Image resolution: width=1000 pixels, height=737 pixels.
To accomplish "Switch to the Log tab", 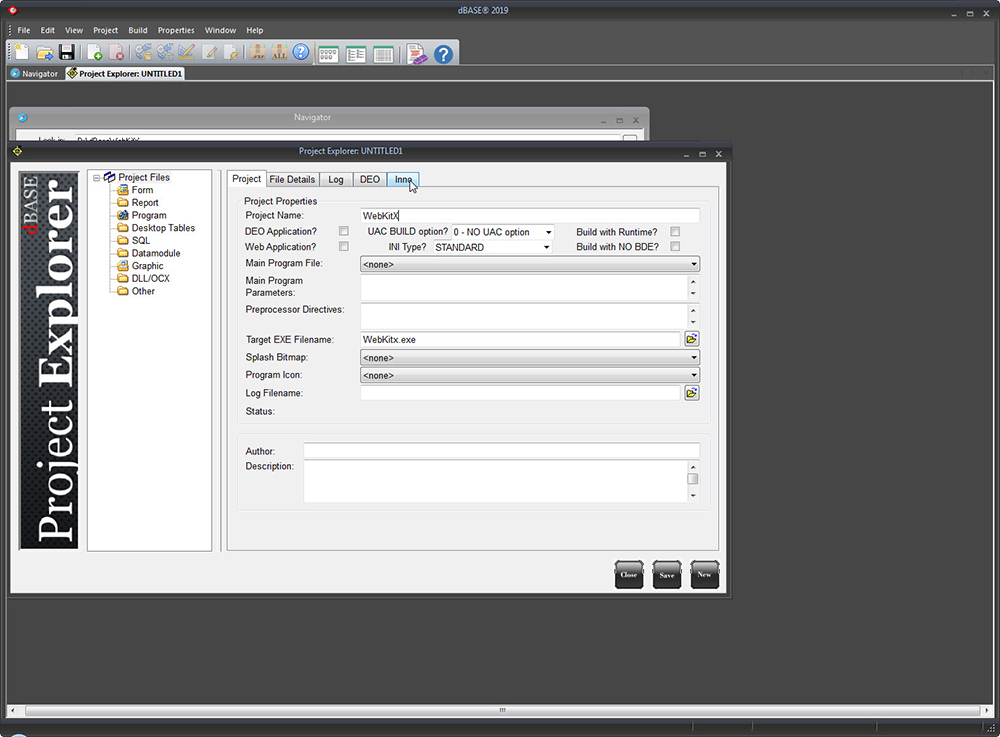I will (335, 180).
